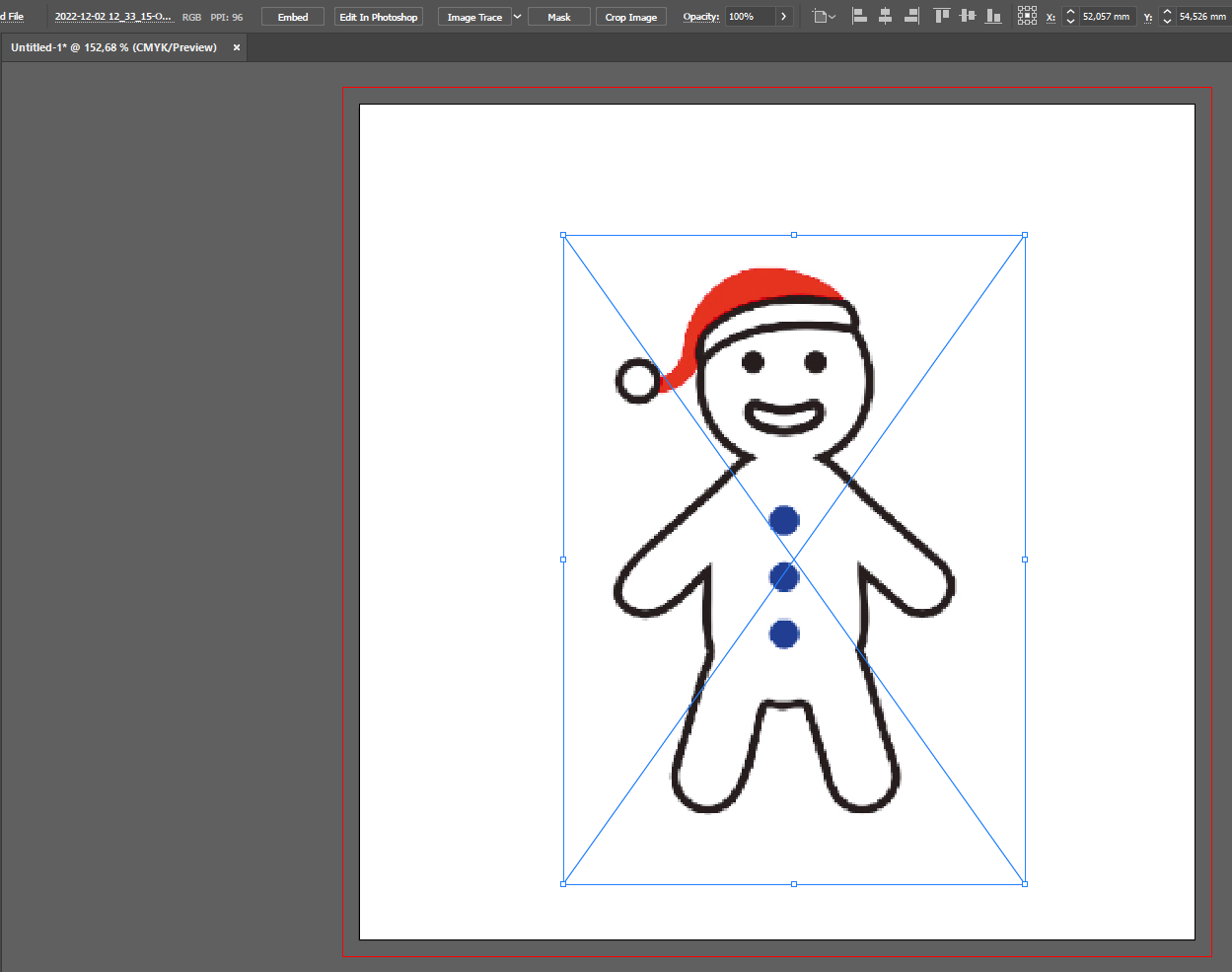Select the reference point grid icon
This screenshot has width=1232, height=972.
point(1027,16)
